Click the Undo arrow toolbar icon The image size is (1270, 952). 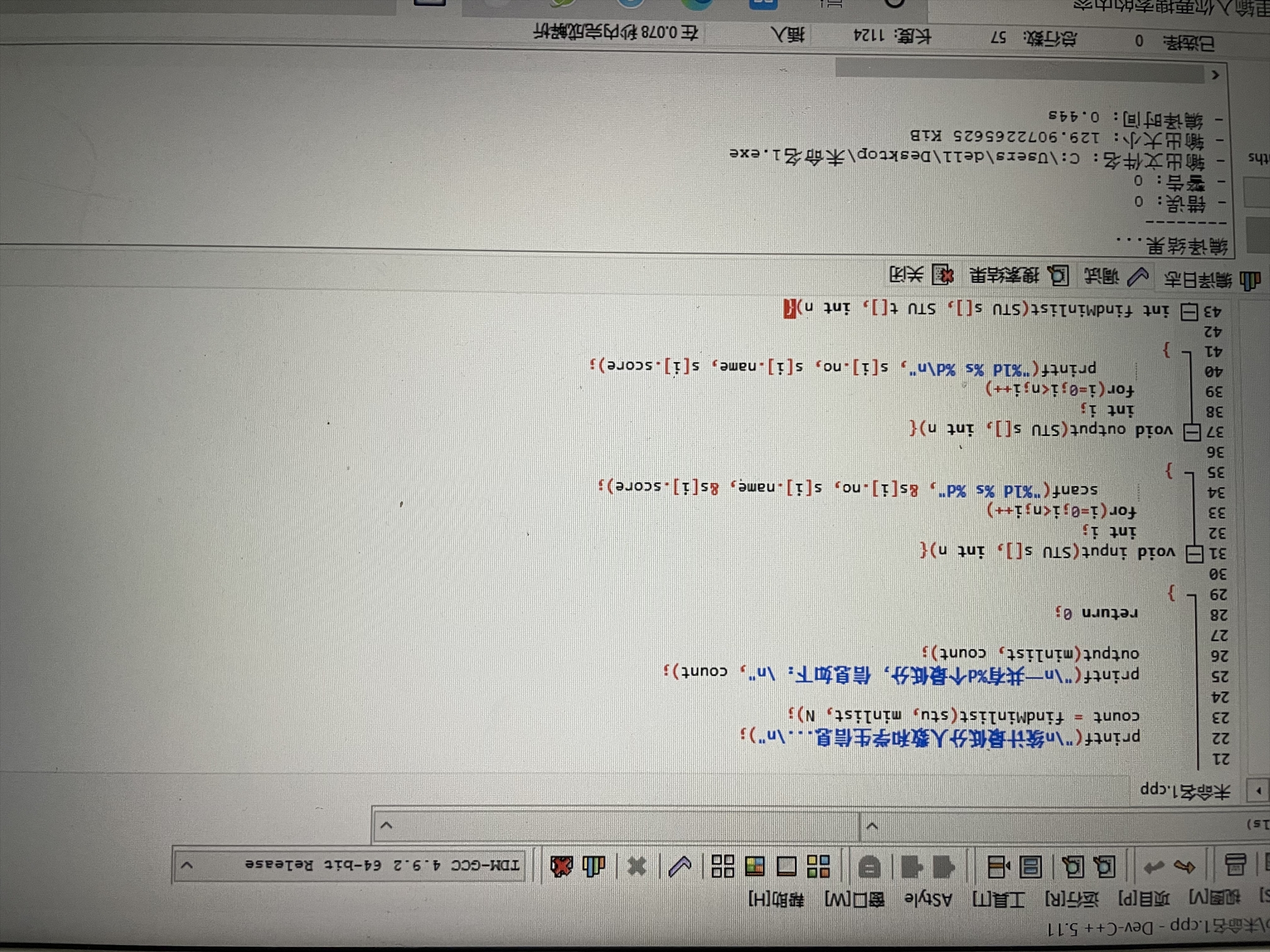(1184, 866)
